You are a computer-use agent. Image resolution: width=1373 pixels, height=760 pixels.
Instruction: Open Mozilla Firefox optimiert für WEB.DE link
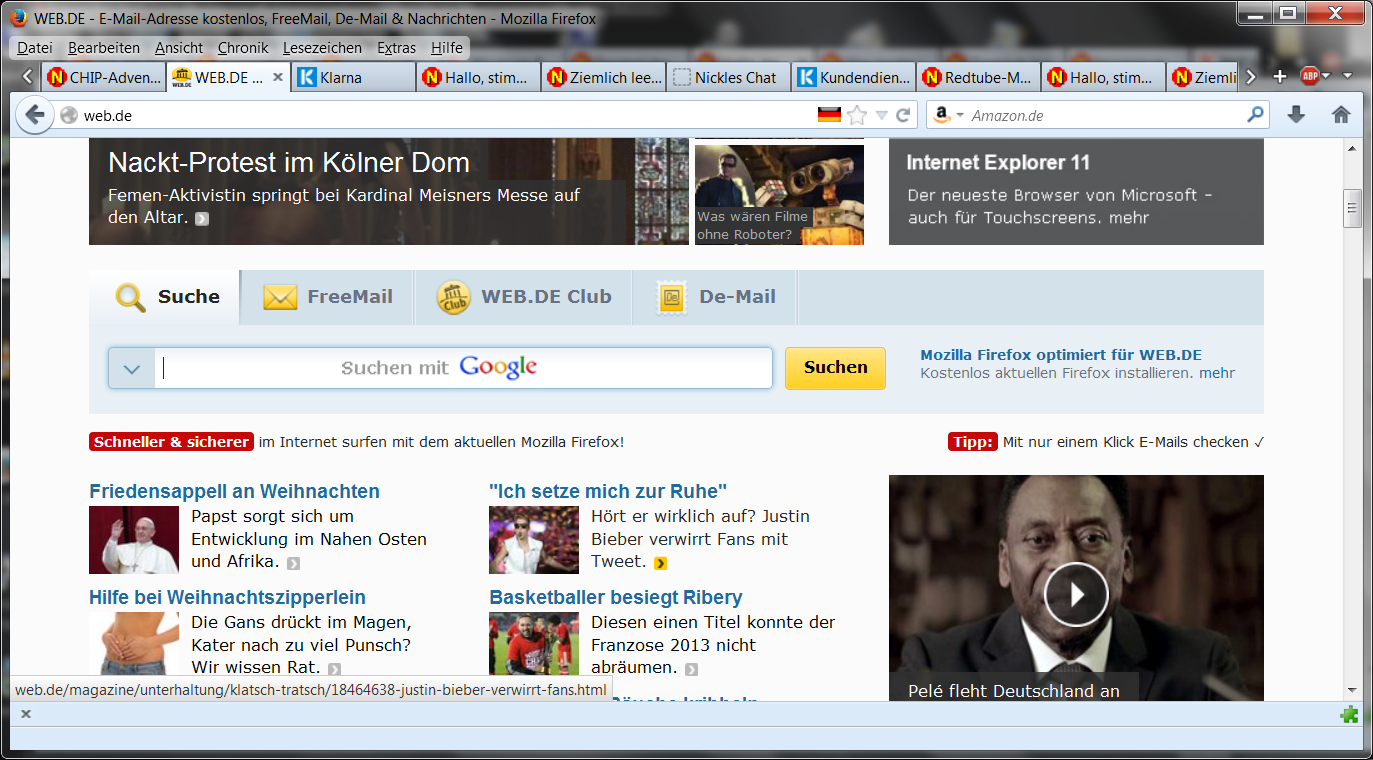1061,355
